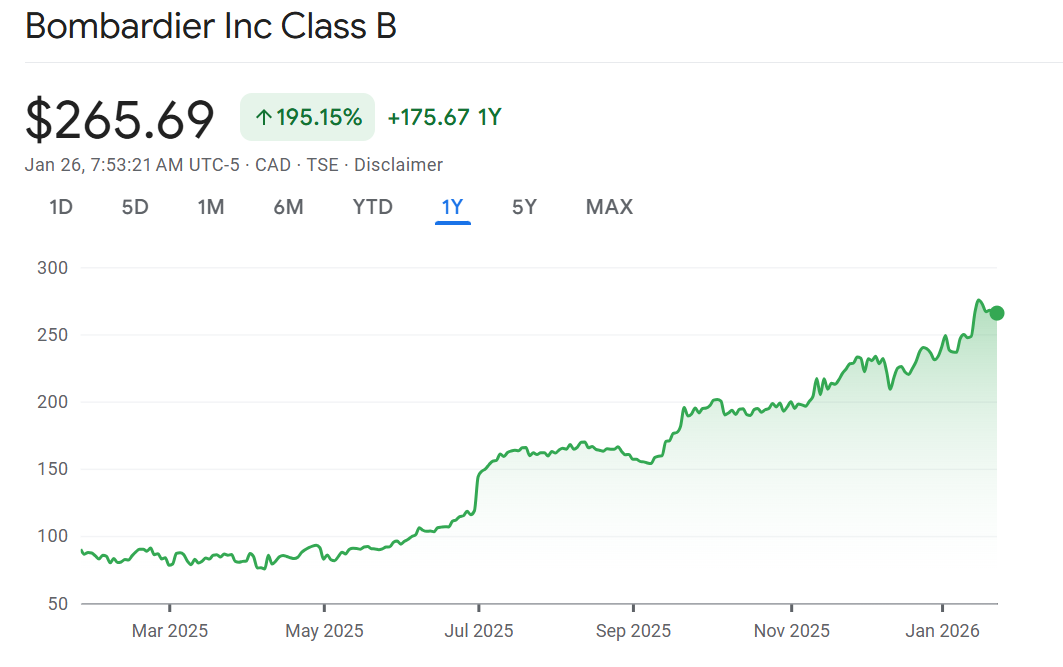Open the Disclaimer link
Image resolution: width=1063 pixels, height=667 pixels.
[x=398, y=165]
